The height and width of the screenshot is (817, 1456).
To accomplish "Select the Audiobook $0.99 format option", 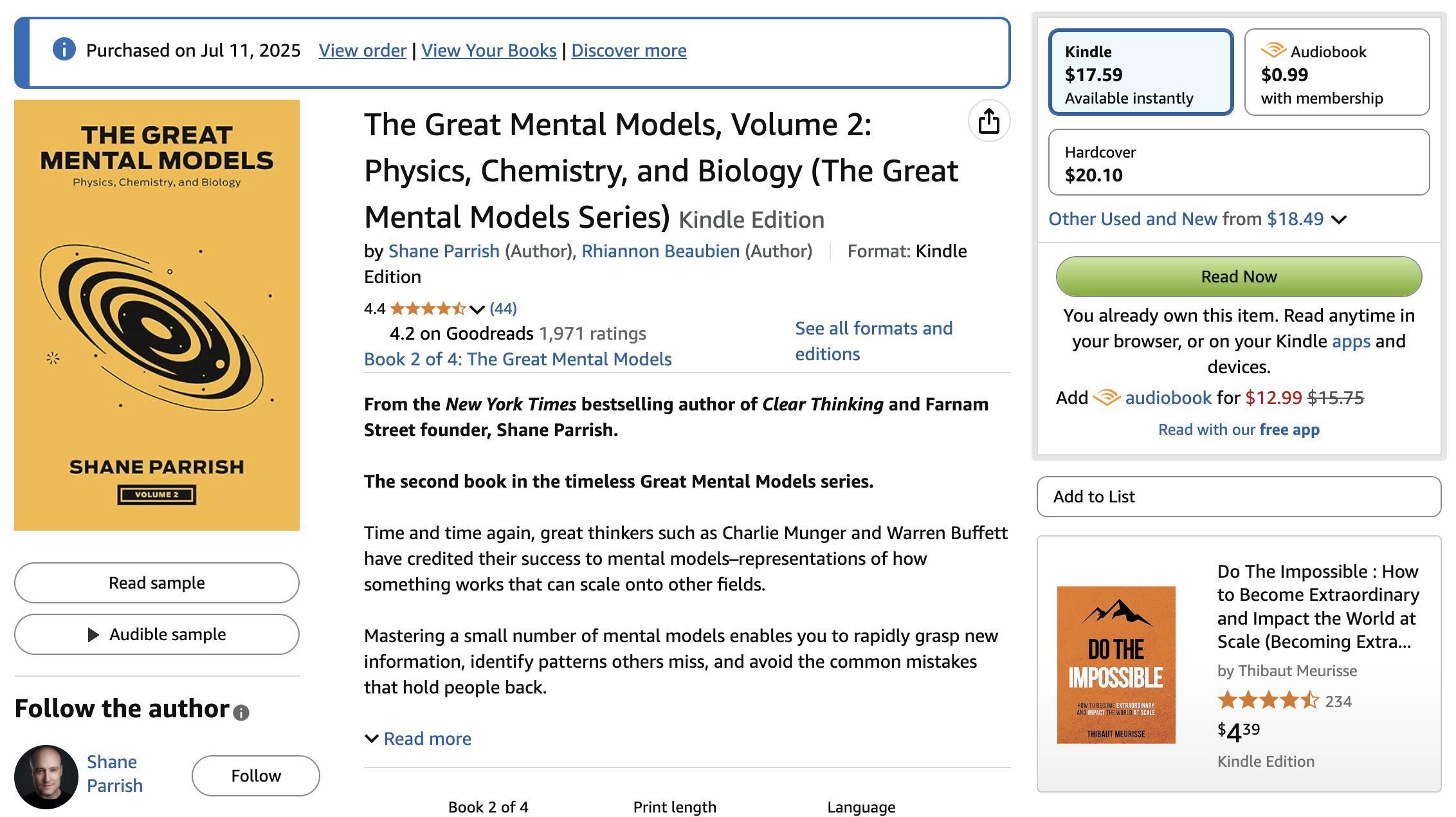I will coord(1336,73).
